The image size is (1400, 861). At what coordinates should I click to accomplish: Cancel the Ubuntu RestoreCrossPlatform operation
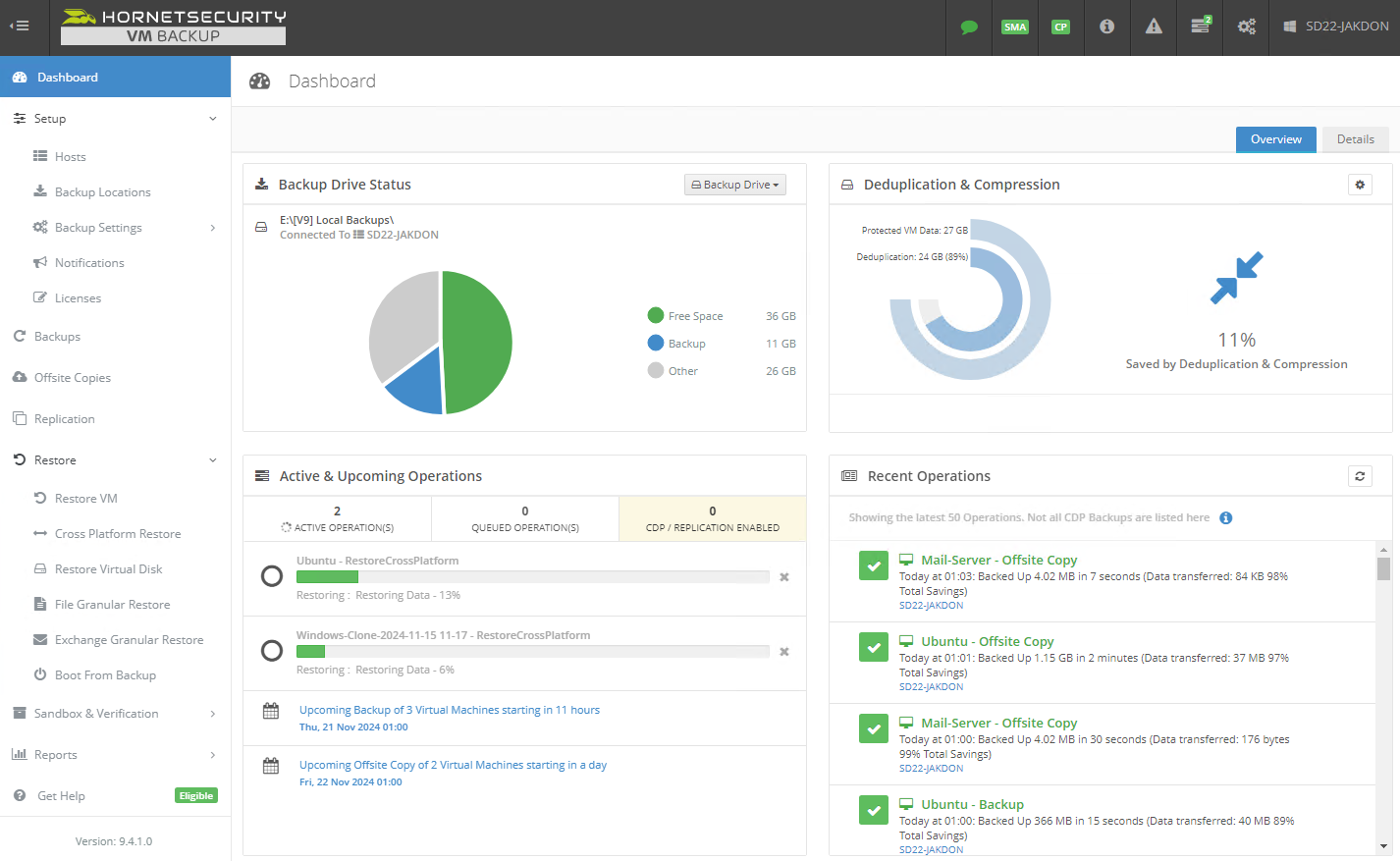[784, 577]
